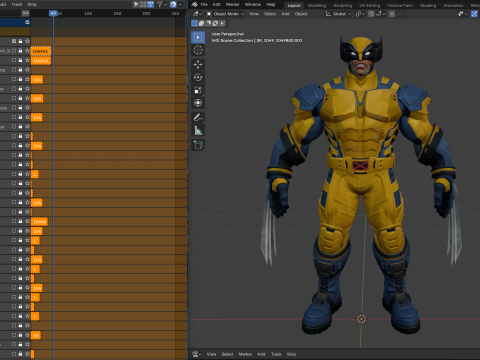Switch to the Animation workspace tab
The height and width of the screenshot is (360, 480).
[x=453, y=5]
